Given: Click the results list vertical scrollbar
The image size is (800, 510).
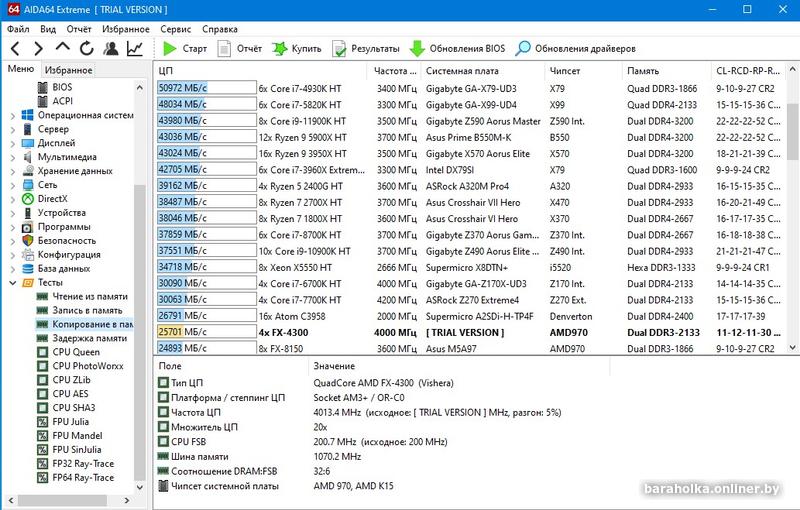Looking at the screenshot, I should (792, 208).
